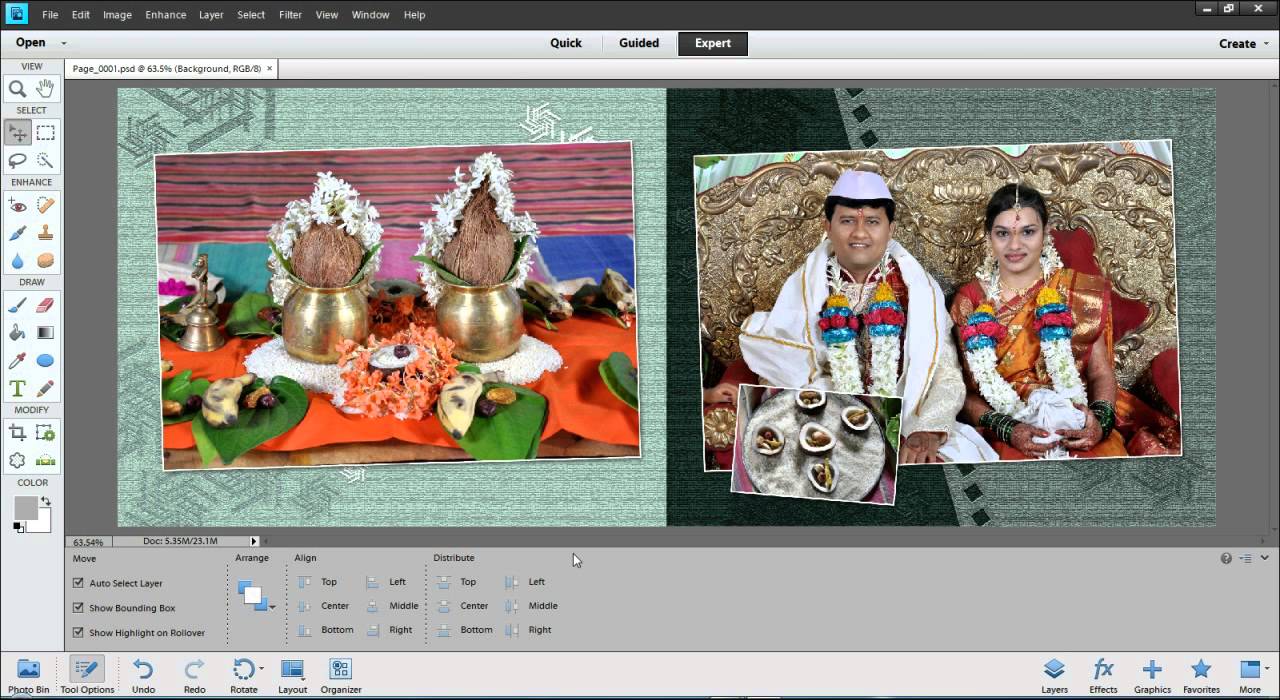Select the Blur tool

pyautogui.click(x=18, y=261)
